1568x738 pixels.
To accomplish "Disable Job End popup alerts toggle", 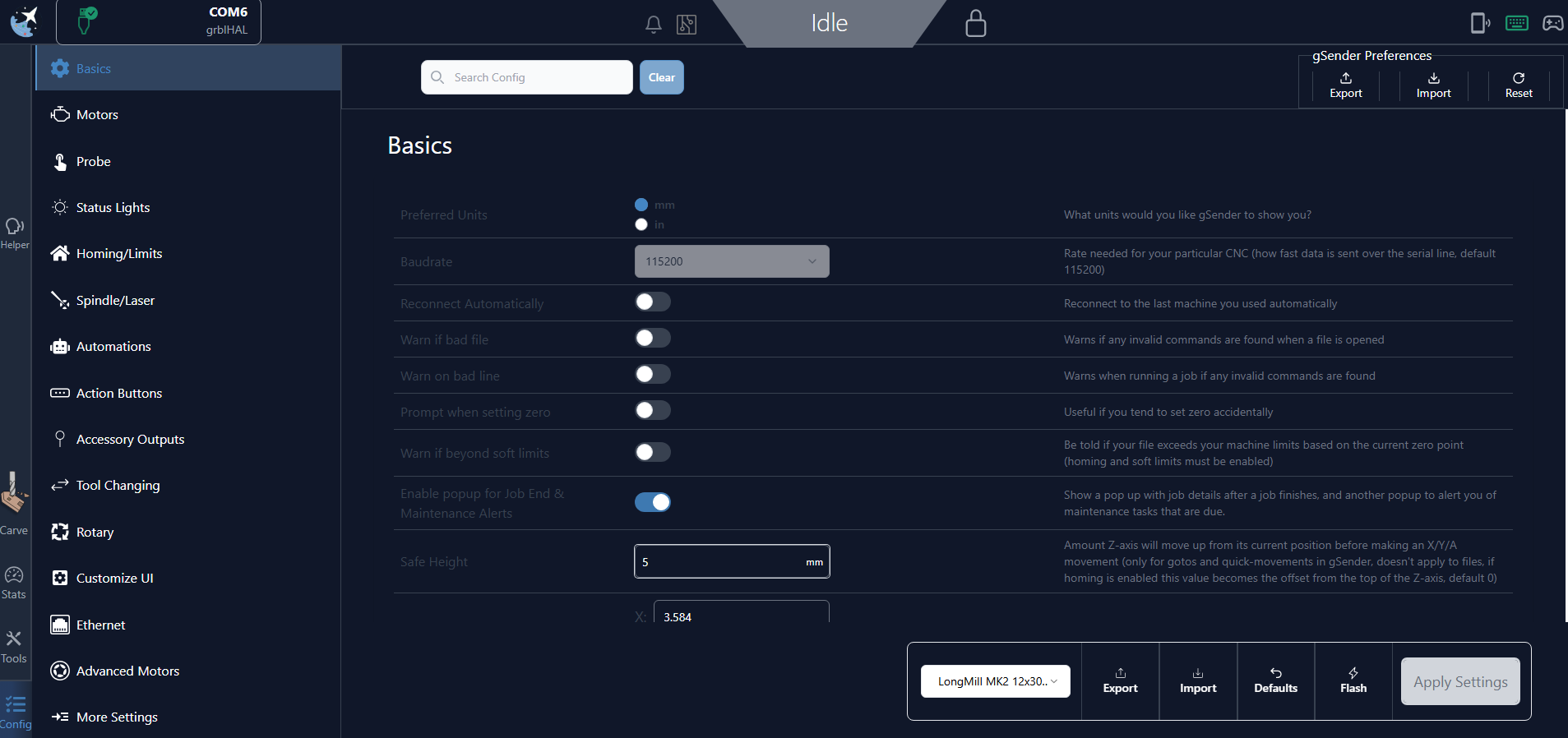I will 653,502.
